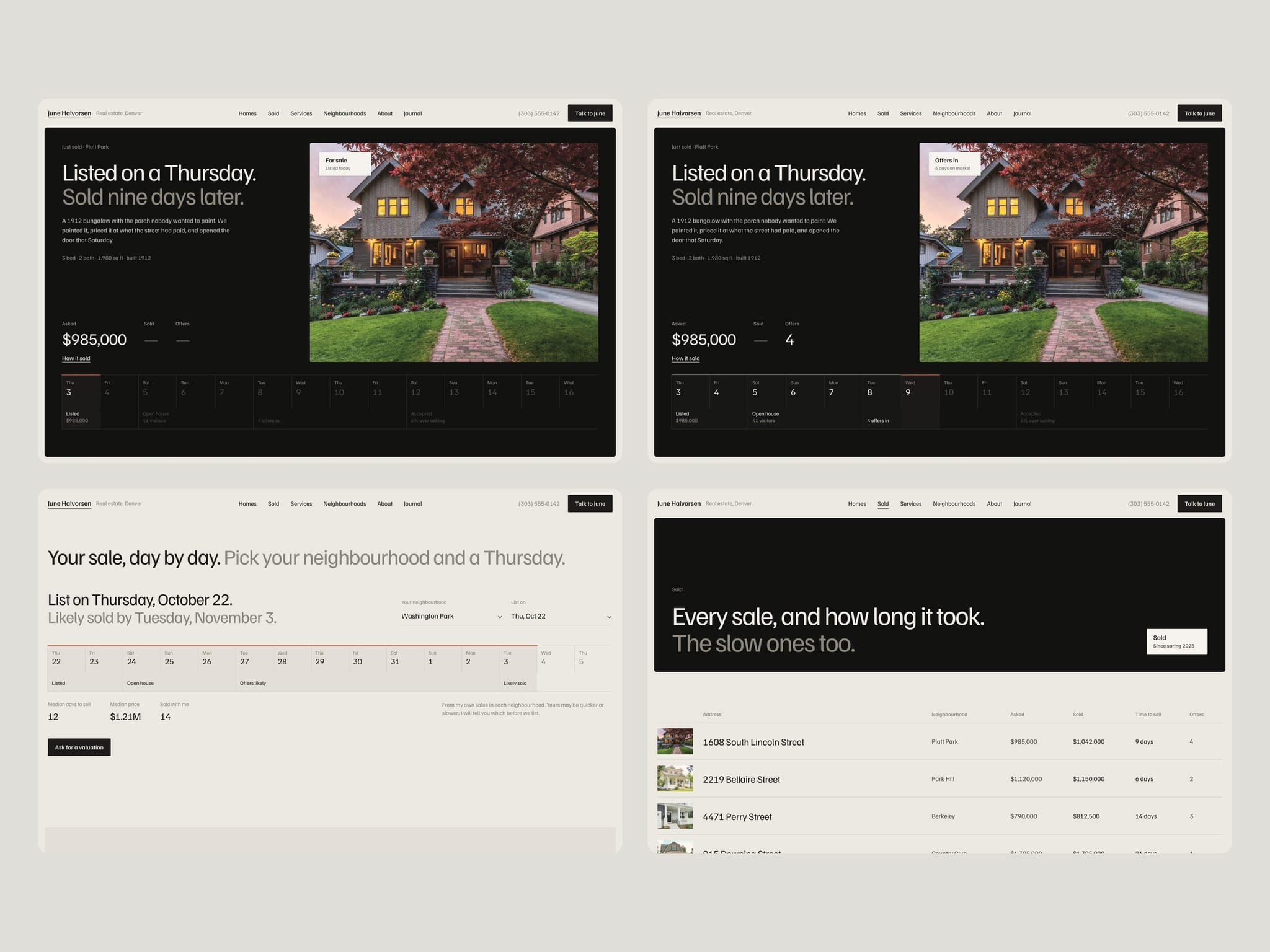The height and width of the screenshot is (952, 1270).
Task: Select 'Tue 8 4 offers in' day on the 'Offers in' timeline
Action: (x=882, y=402)
